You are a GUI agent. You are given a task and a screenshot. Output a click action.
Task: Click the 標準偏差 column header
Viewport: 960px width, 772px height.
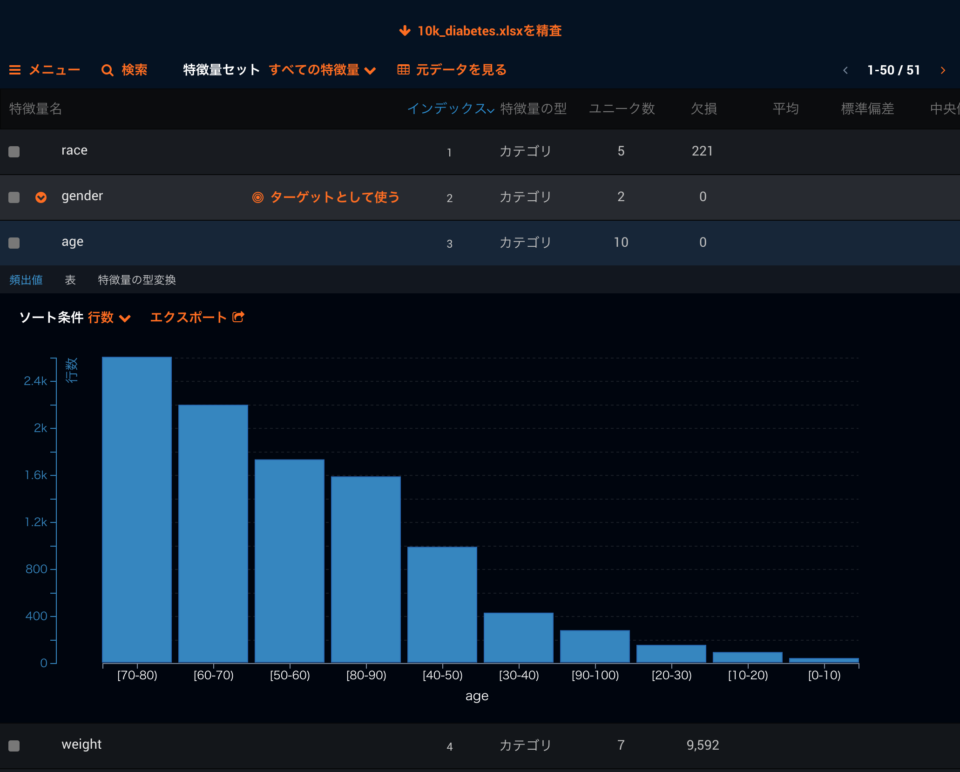coord(867,109)
